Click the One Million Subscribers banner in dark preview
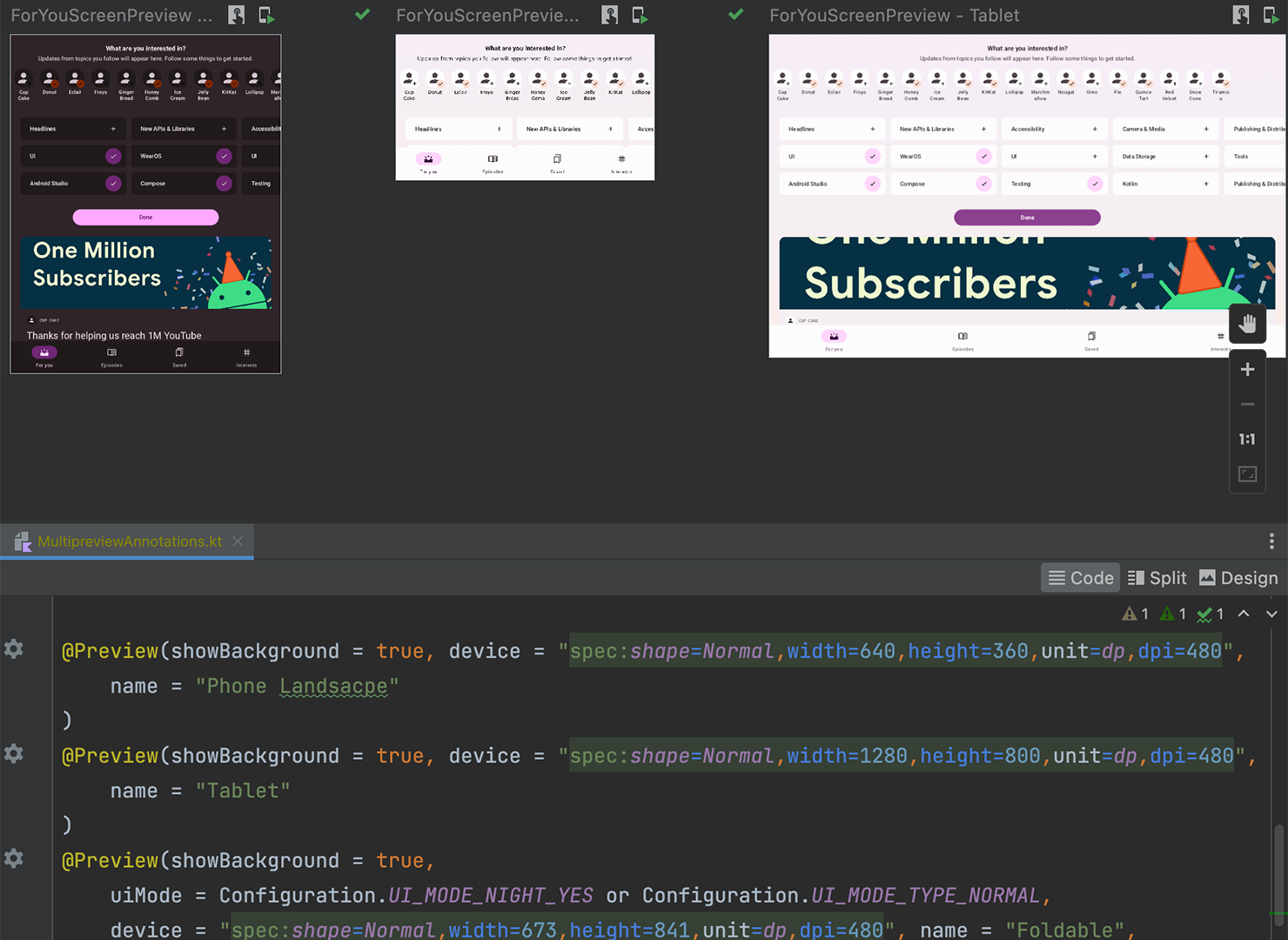Viewport: 1288px width, 940px height. (146, 272)
